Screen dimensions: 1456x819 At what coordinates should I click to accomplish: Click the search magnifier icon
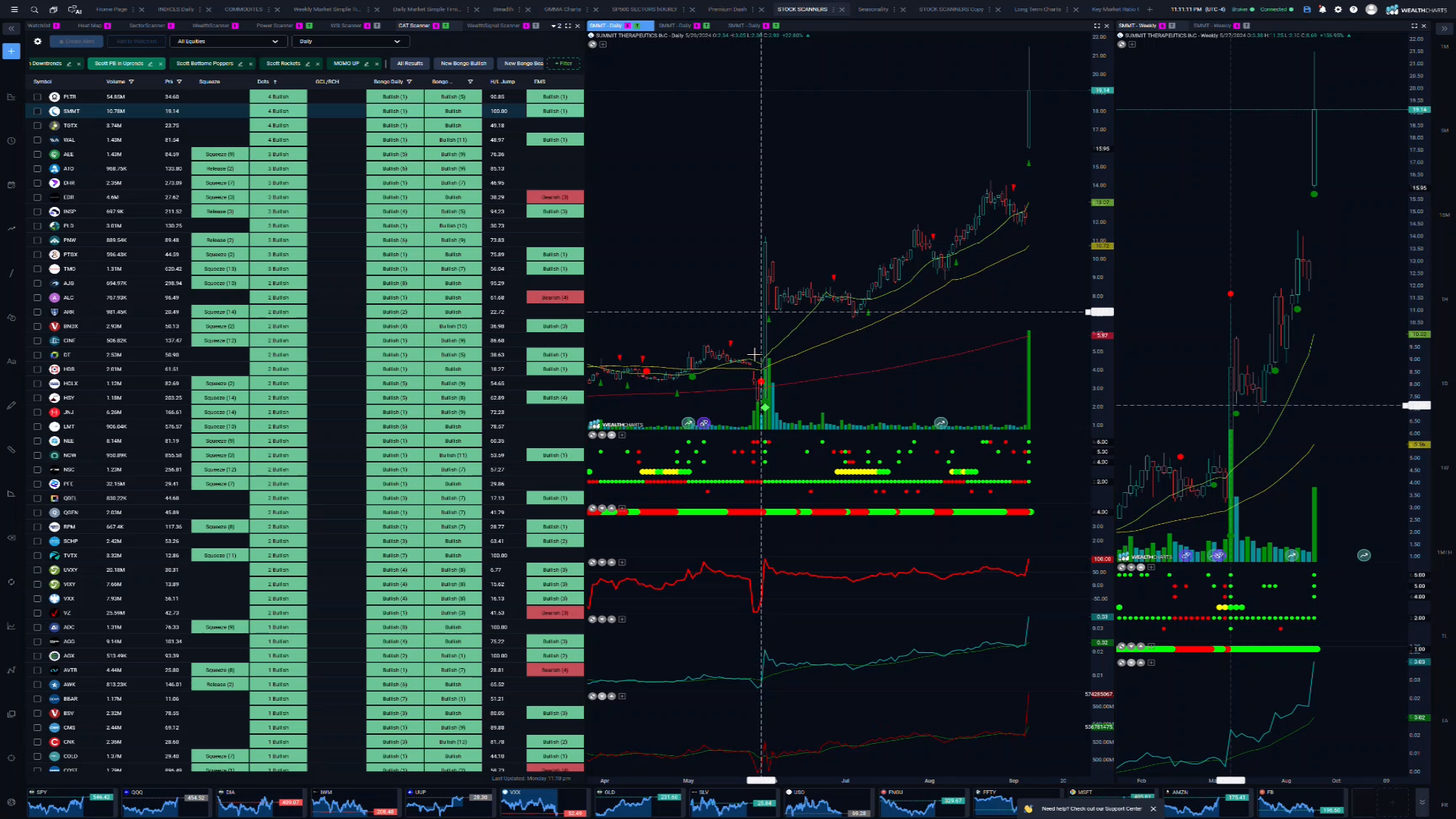[x=34, y=10]
